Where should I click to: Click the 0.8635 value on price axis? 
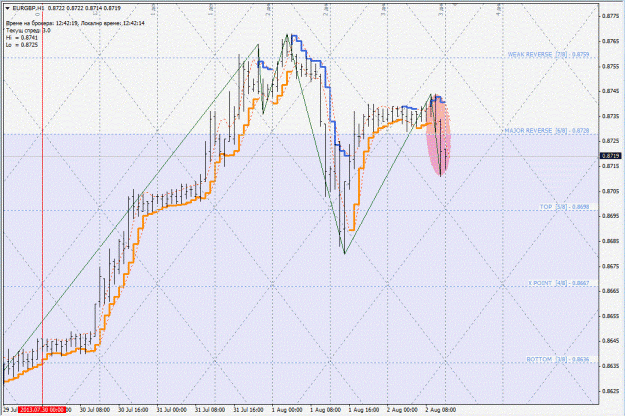(611, 366)
